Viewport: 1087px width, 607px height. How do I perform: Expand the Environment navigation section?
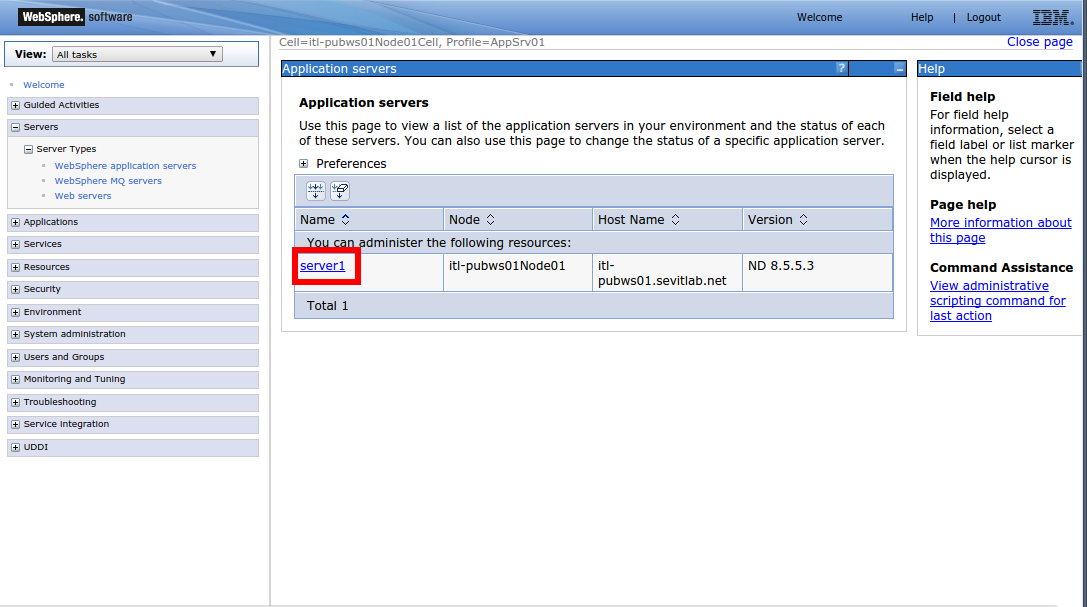(15, 313)
